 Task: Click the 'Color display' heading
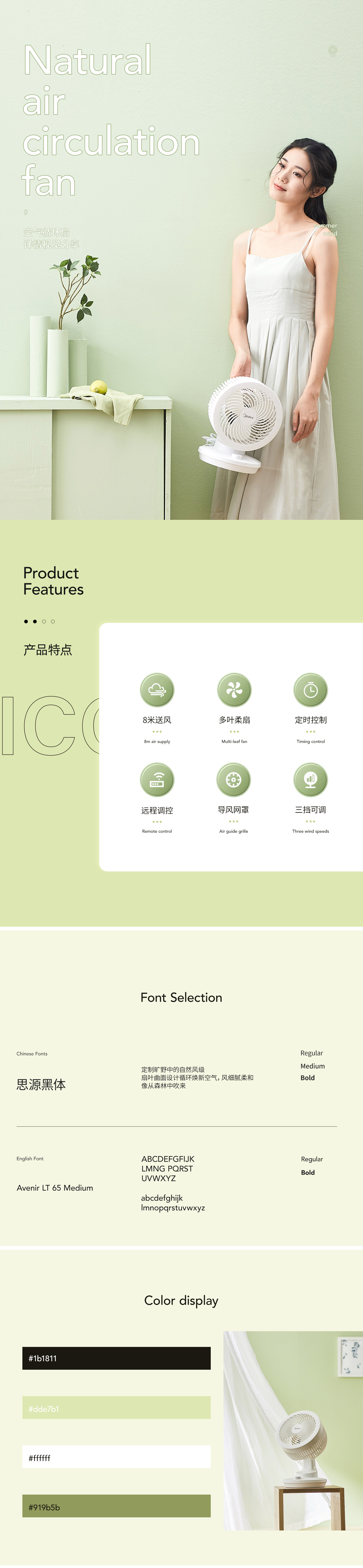pyautogui.click(x=181, y=1301)
